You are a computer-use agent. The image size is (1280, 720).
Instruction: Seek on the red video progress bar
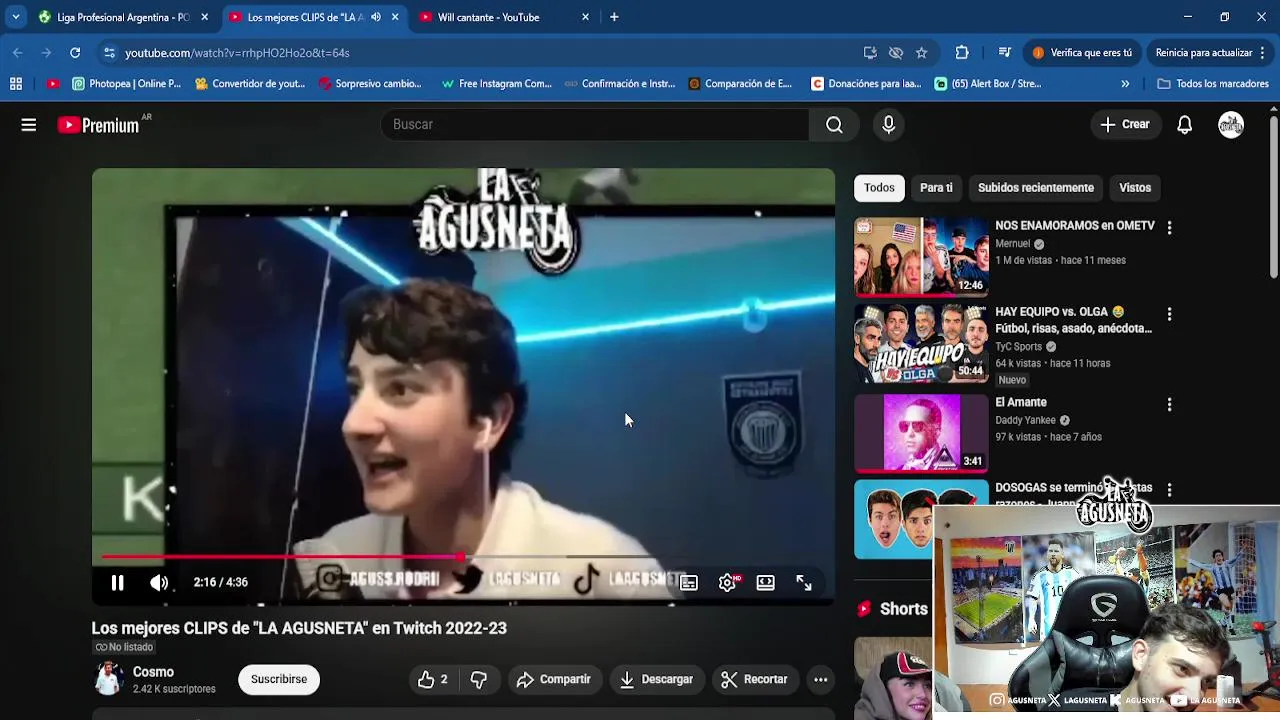point(463,556)
